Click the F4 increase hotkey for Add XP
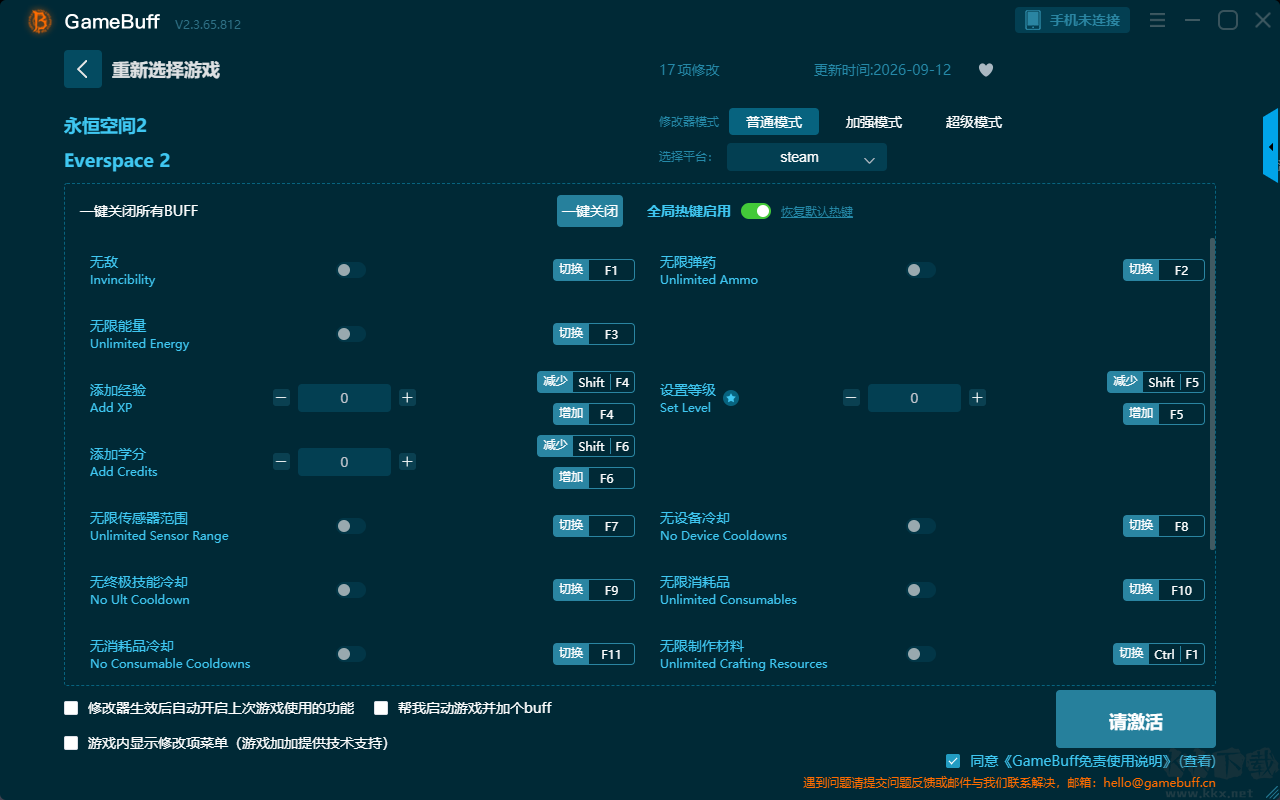This screenshot has width=1280, height=800. coord(594,414)
